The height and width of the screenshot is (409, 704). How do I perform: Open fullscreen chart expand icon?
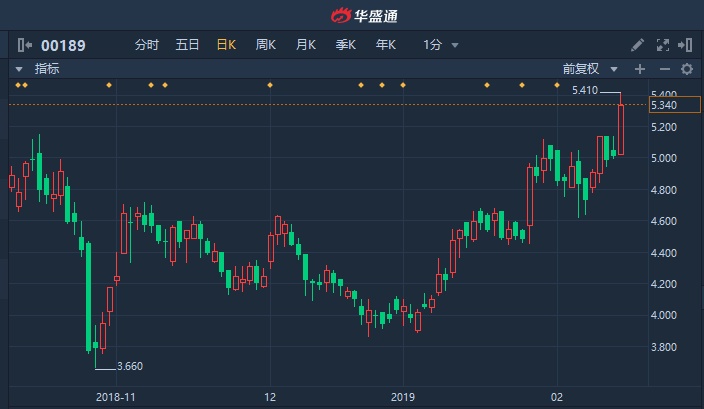(x=663, y=45)
